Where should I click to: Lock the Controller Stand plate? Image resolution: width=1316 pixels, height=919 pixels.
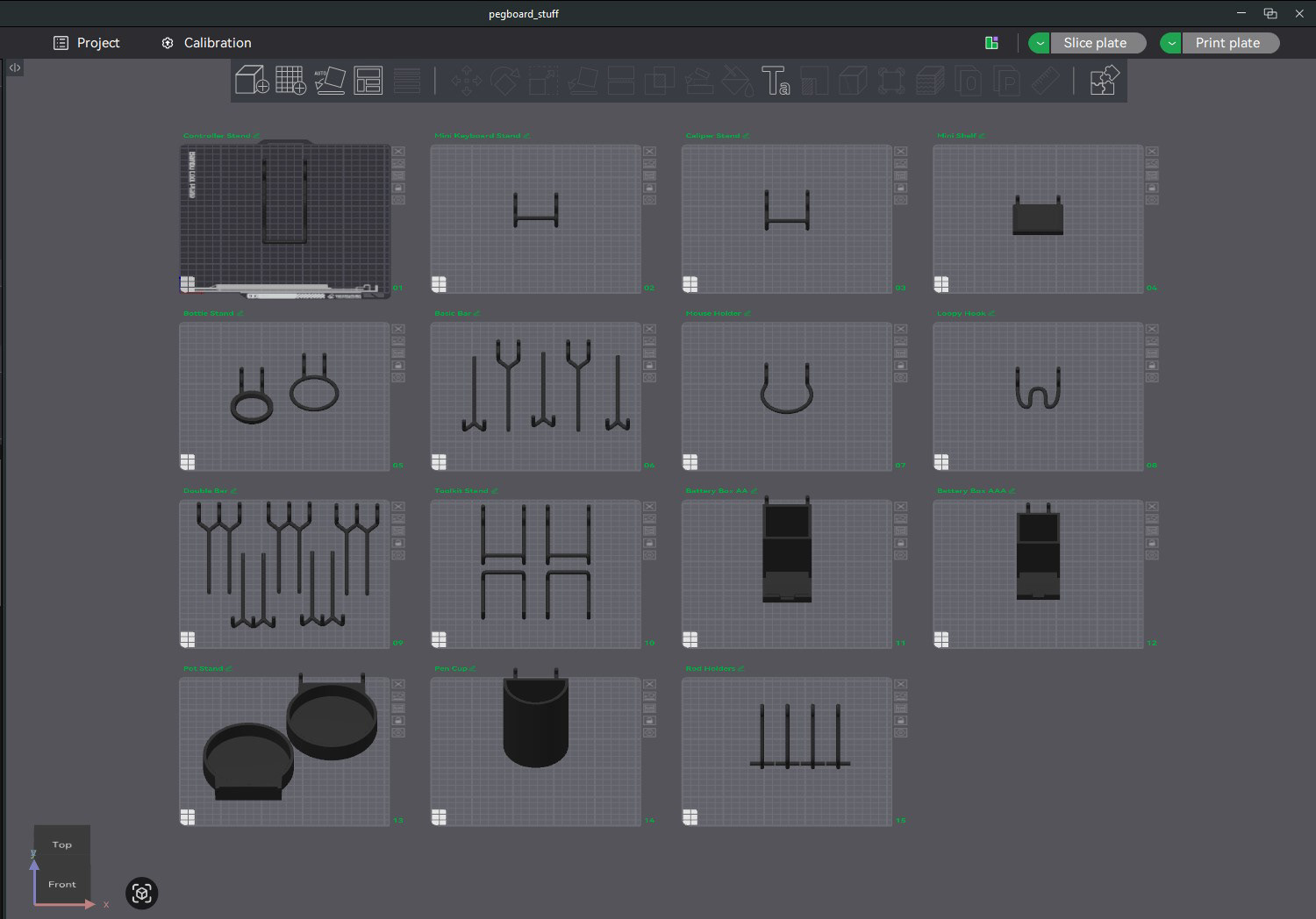(x=399, y=188)
